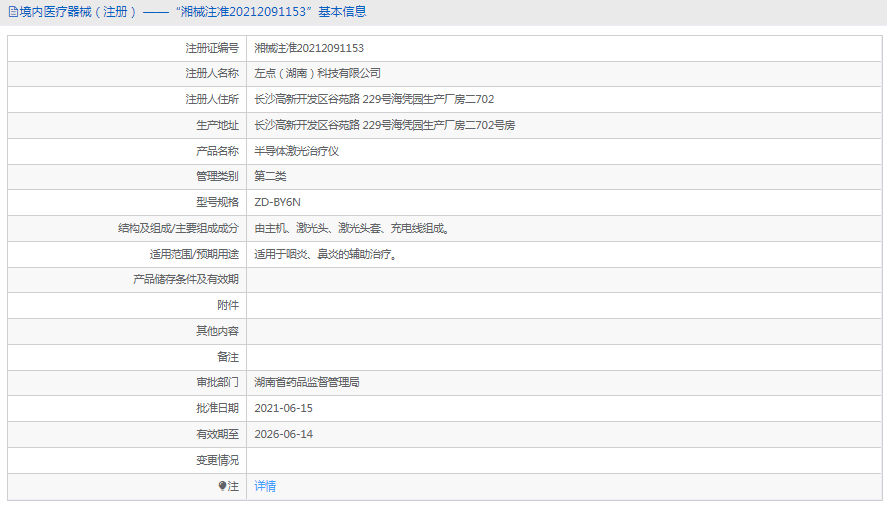Image resolution: width=887 pixels, height=506 pixels.
Task: Click the 生产地址 label
Action: pyautogui.click(x=218, y=125)
